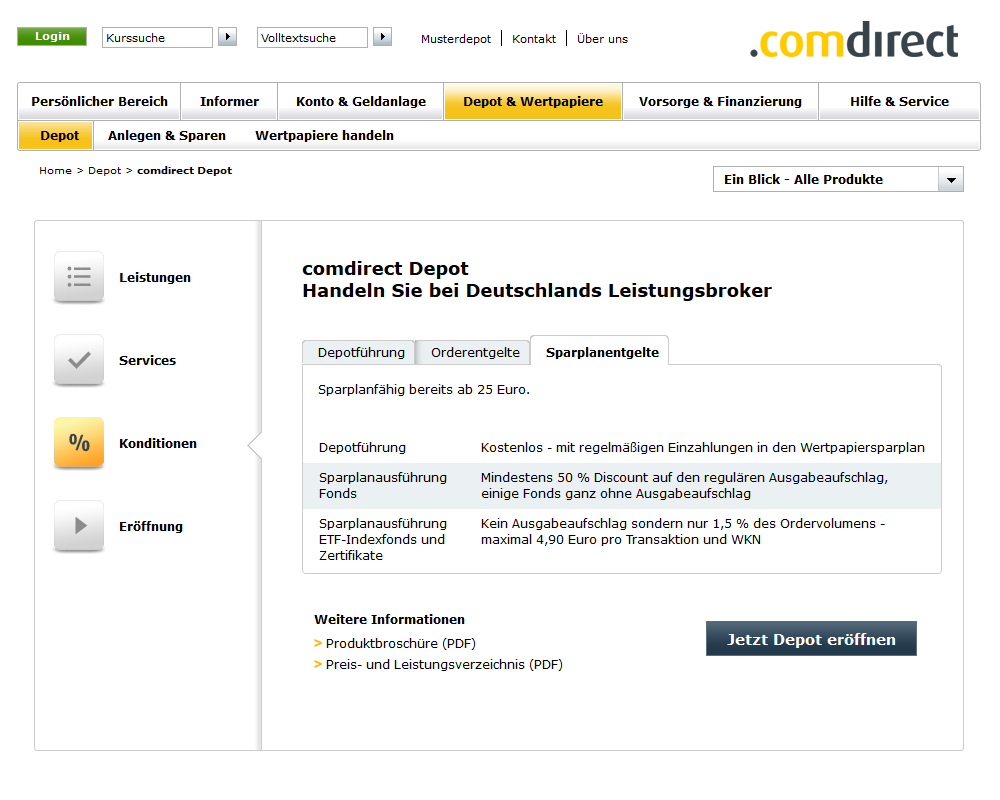The height and width of the screenshot is (800, 1000).
Task: Switch to the Orderentgelte tab
Action: click(475, 352)
